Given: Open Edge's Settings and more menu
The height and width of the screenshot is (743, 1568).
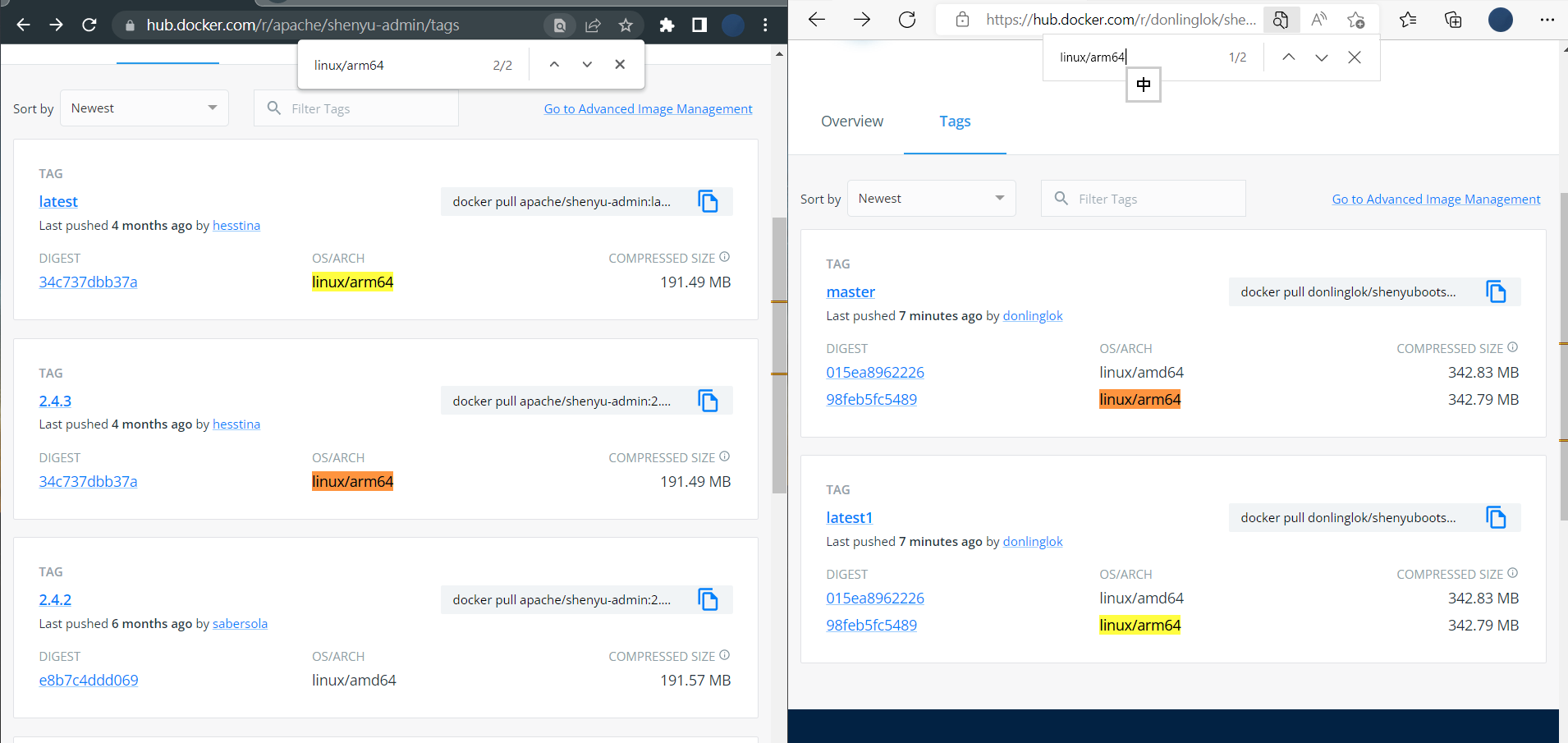Looking at the screenshot, I should (1547, 19).
